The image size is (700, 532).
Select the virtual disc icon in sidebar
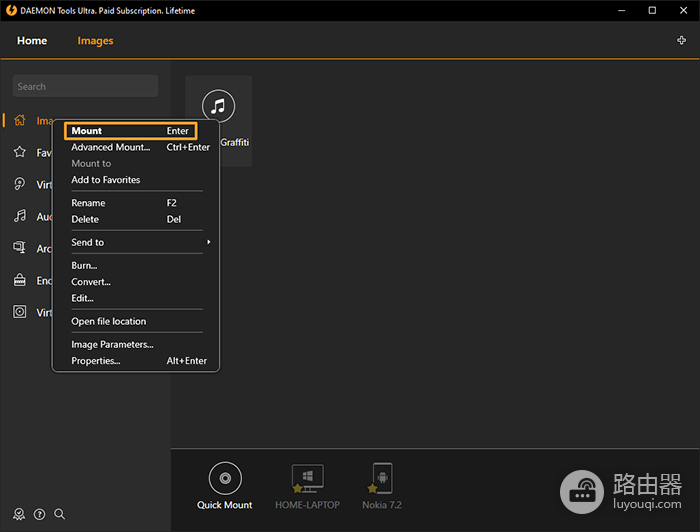[x=20, y=184]
